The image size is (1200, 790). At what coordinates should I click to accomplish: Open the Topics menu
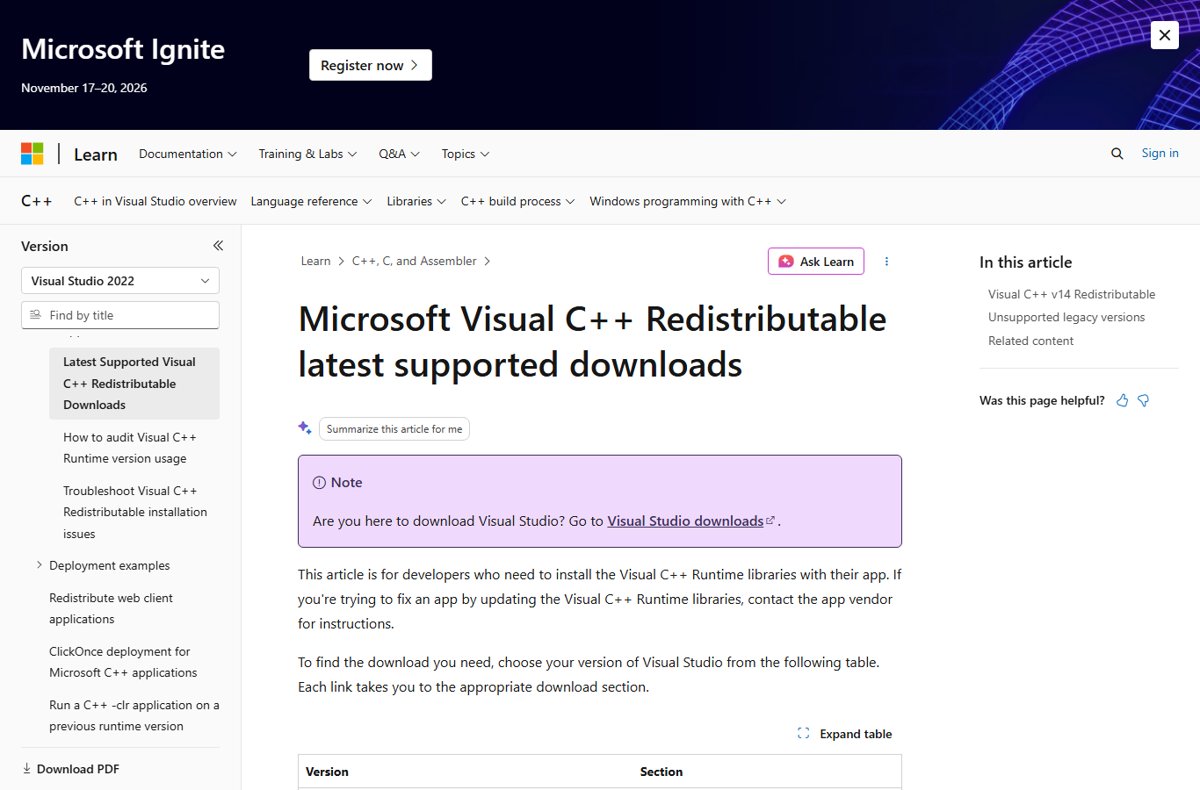465,154
